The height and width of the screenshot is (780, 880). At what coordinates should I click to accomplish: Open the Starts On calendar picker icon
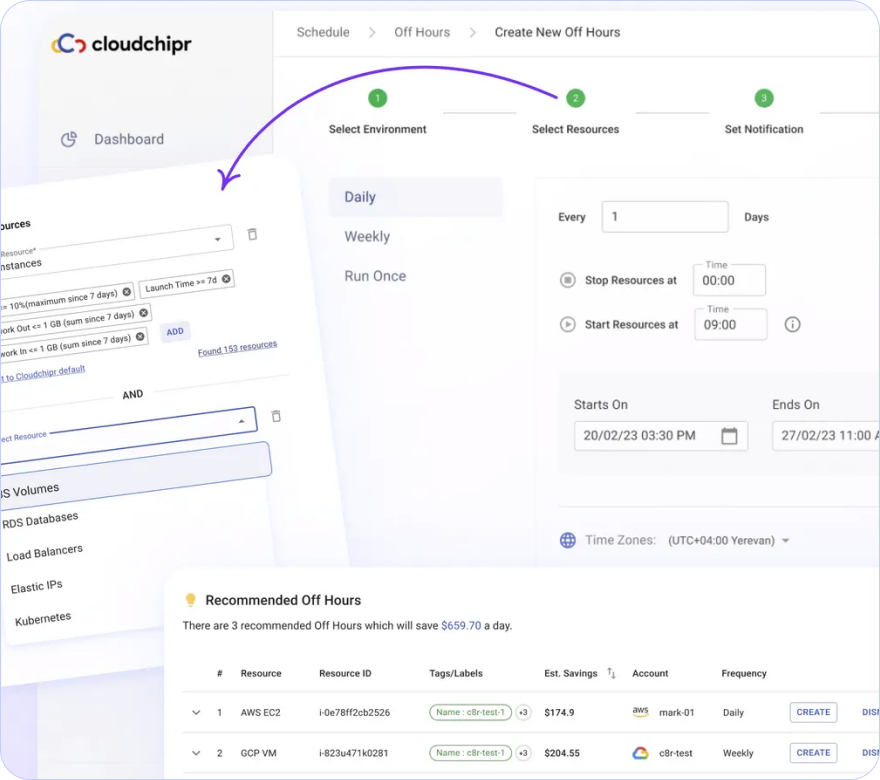[x=729, y=435]
